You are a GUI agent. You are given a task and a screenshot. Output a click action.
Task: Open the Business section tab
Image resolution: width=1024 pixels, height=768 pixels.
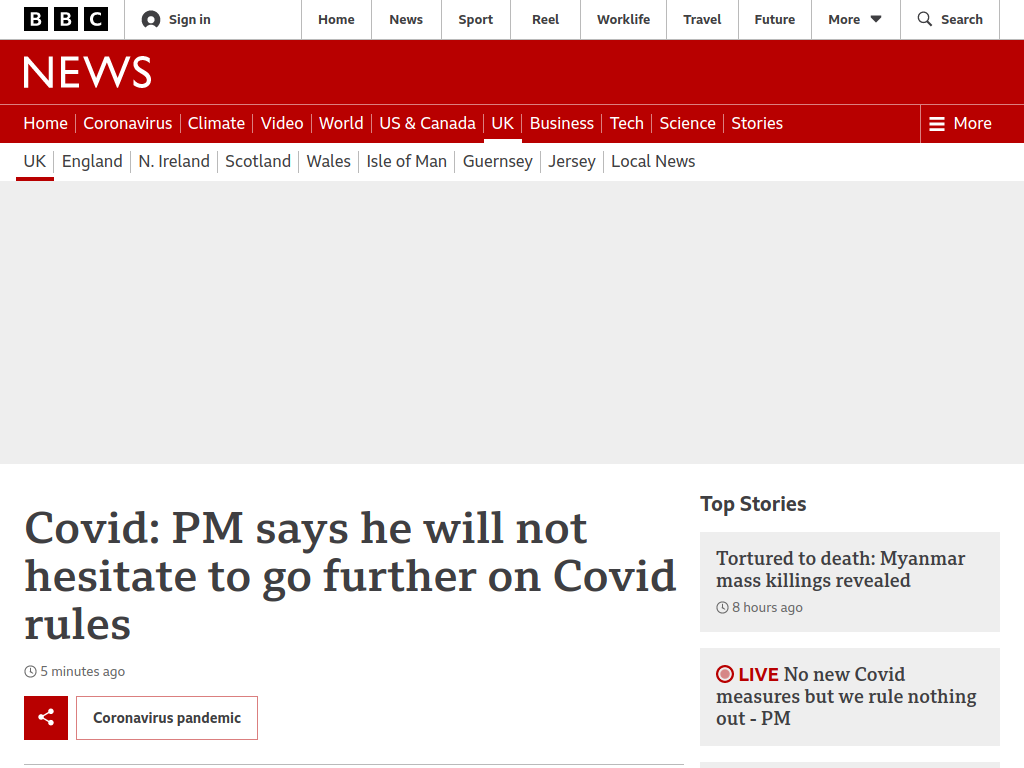pyautogui.click(x=562, y=123)
